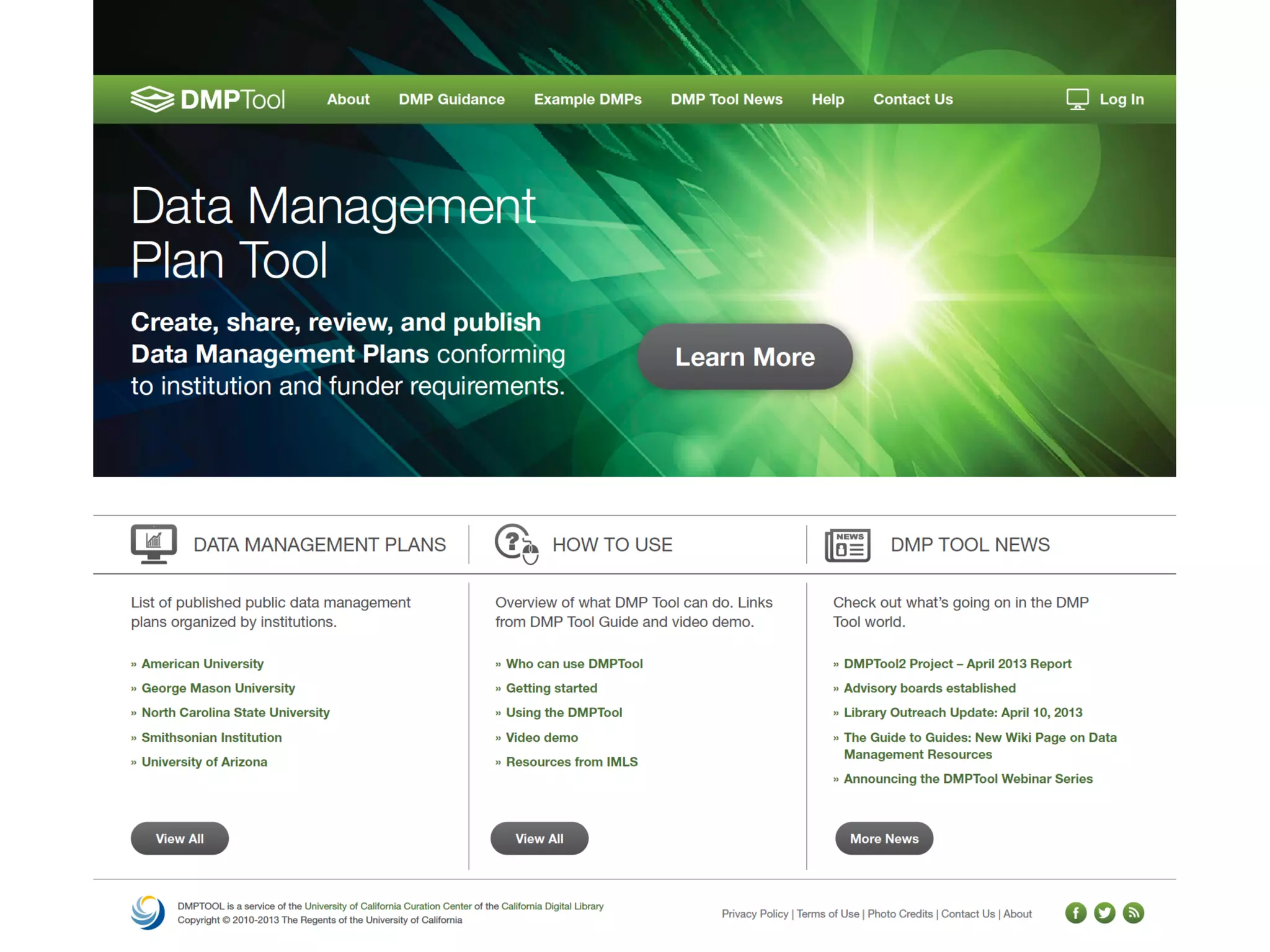
Task: Open the Video demo link
Action: [x=541, y=737]
